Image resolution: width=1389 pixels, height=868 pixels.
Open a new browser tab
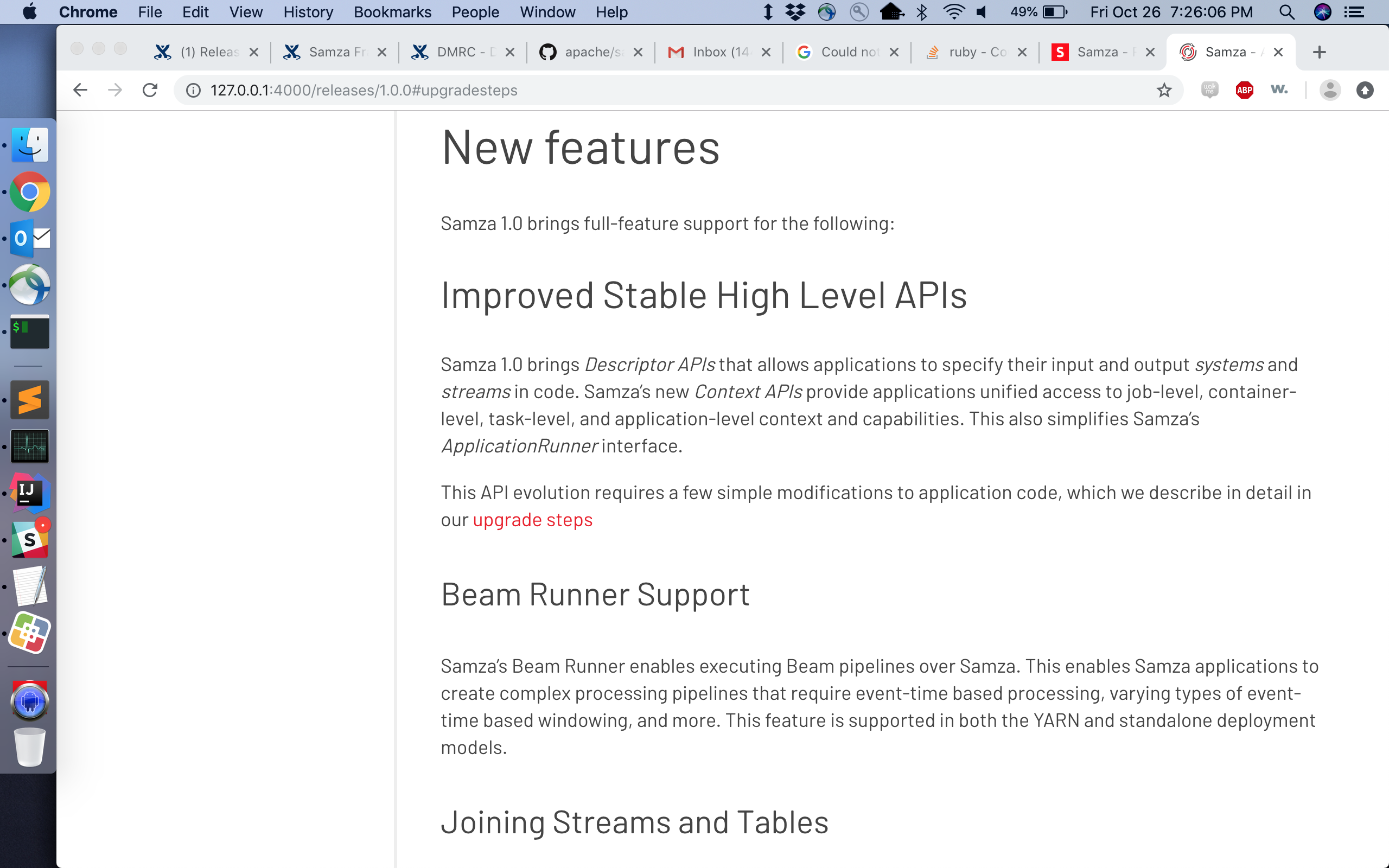point(1319,52)
